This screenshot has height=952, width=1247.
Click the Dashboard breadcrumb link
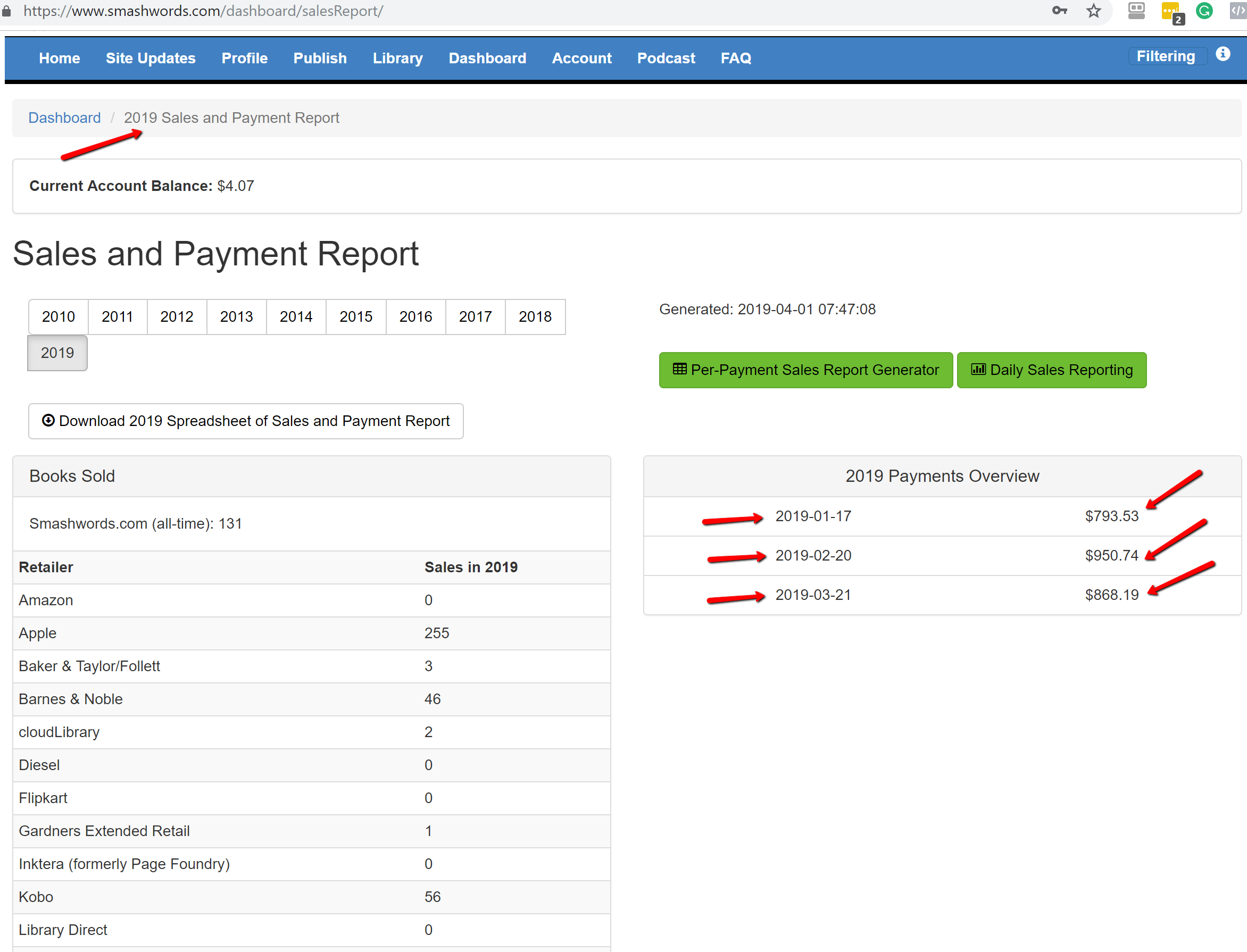[x=64, y=118]
